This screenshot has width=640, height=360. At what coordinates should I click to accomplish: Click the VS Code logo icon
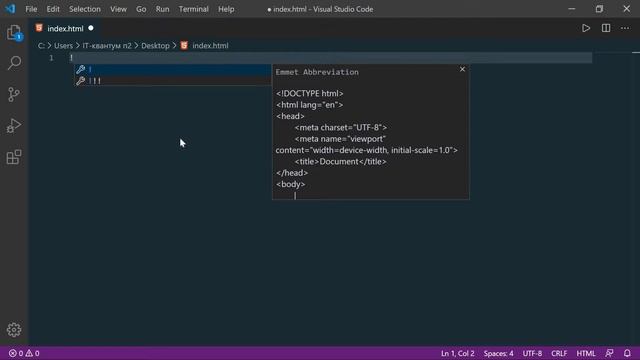10,9
